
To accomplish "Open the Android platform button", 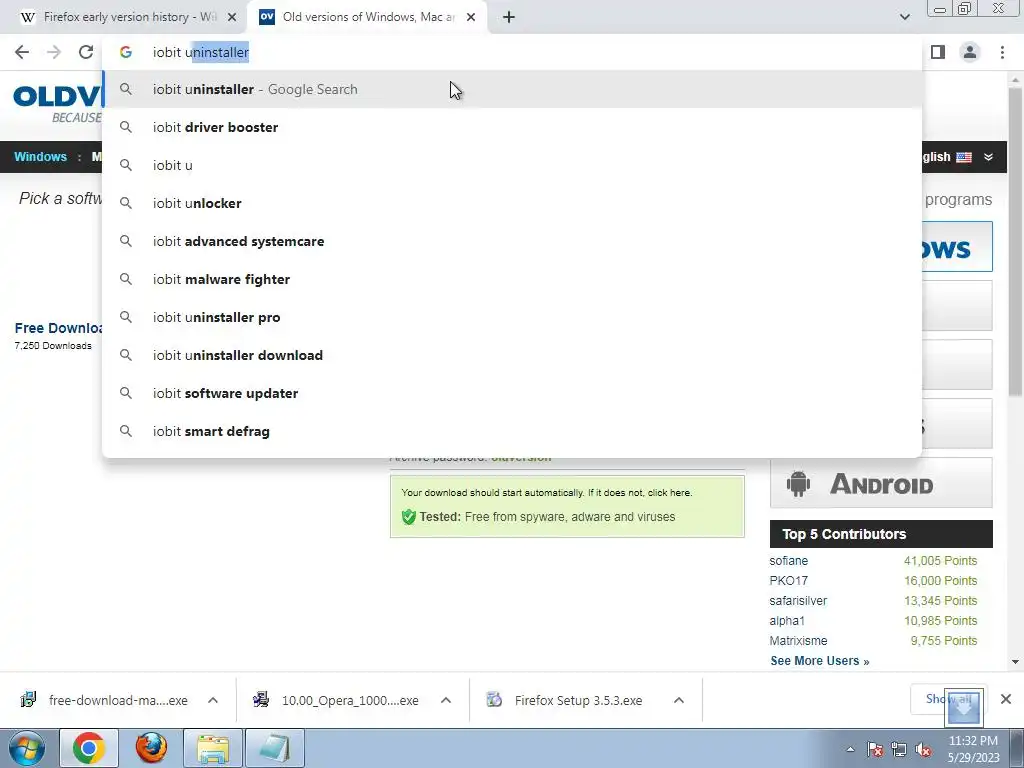I will [x=881, y=483].
